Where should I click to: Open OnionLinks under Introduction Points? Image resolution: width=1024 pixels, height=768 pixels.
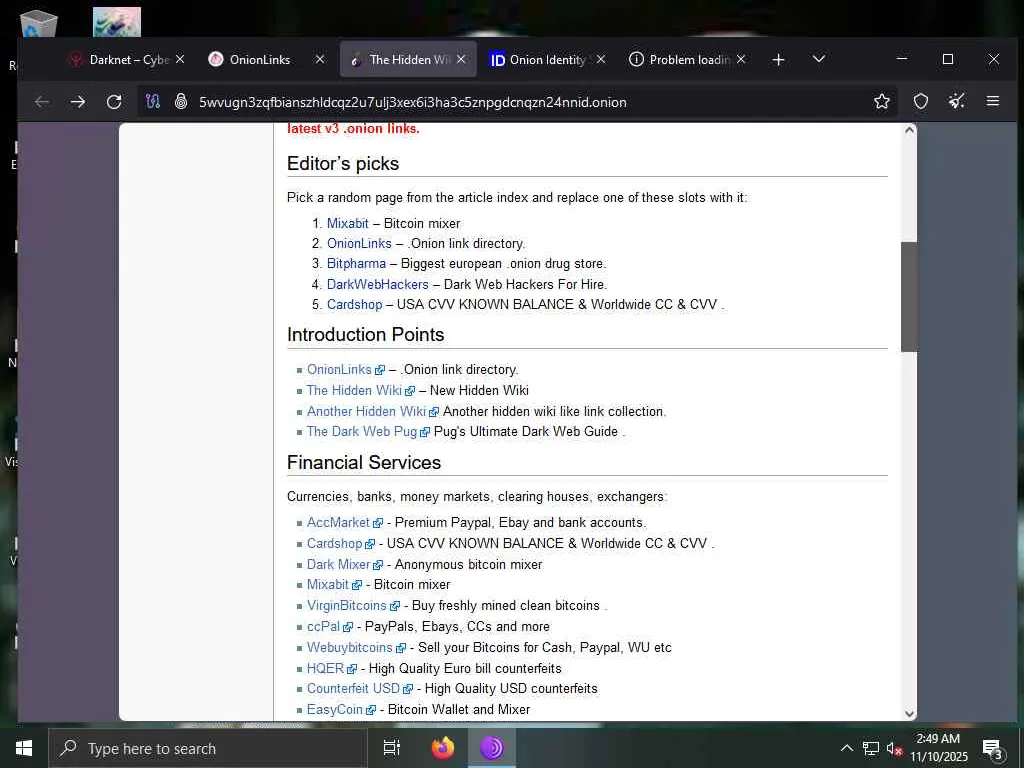339,370
